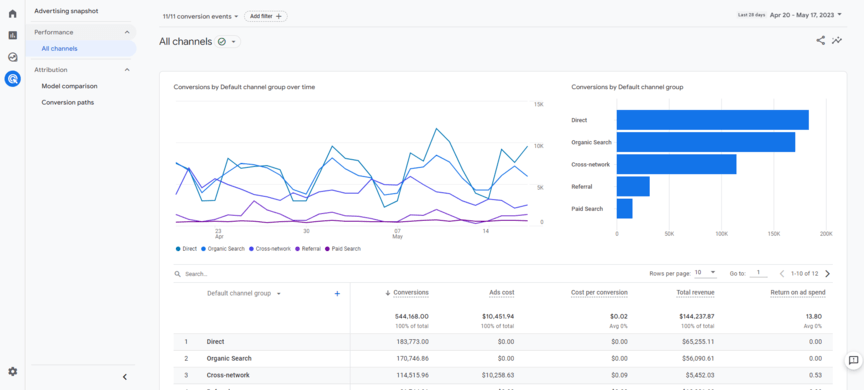Viewport: 864px width, 390px height.
Task: Open the Explore icon in left rail
Action: pyautogui.click(x=12, y=57)
